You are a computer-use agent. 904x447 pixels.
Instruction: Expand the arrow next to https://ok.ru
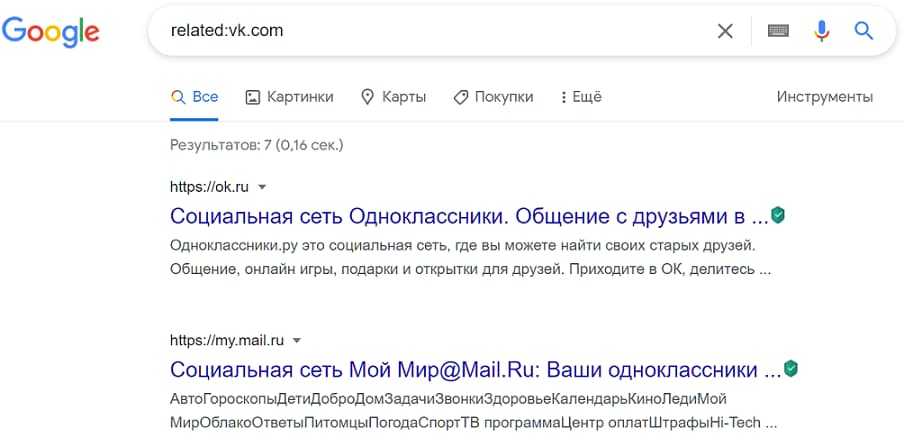pos(262,187)
